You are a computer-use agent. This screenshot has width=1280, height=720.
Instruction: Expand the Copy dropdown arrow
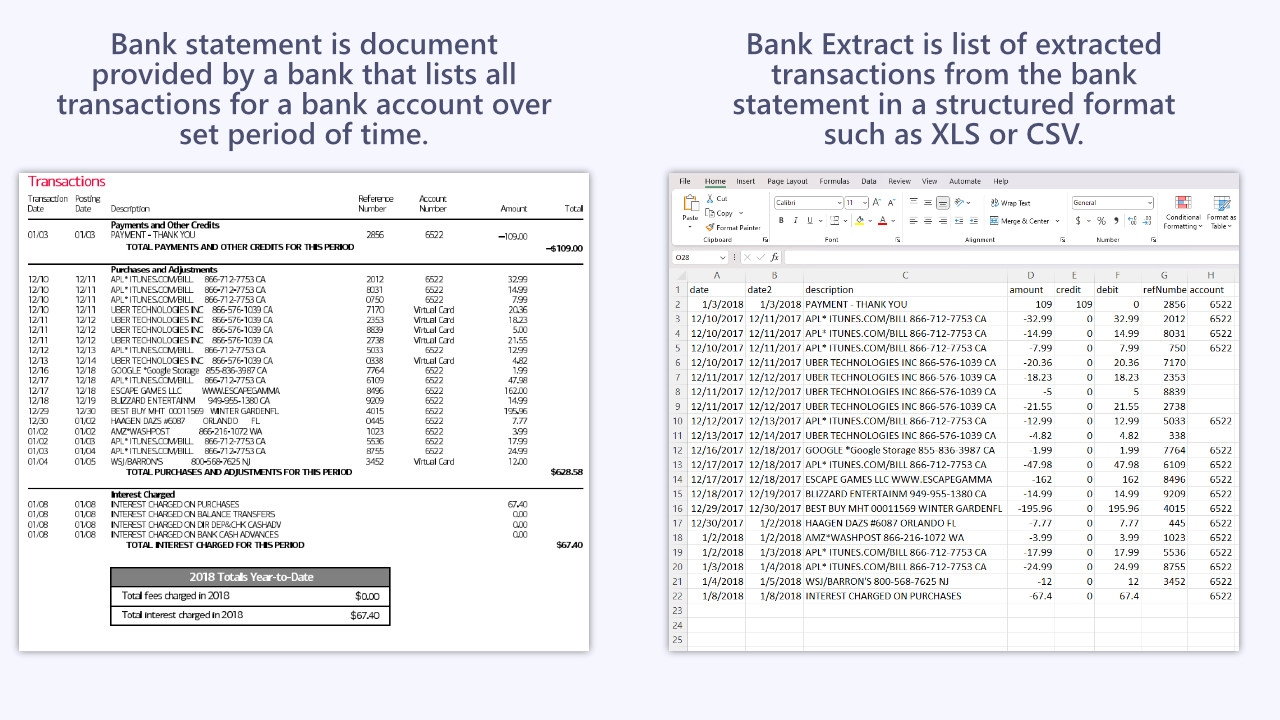[741, 213]
